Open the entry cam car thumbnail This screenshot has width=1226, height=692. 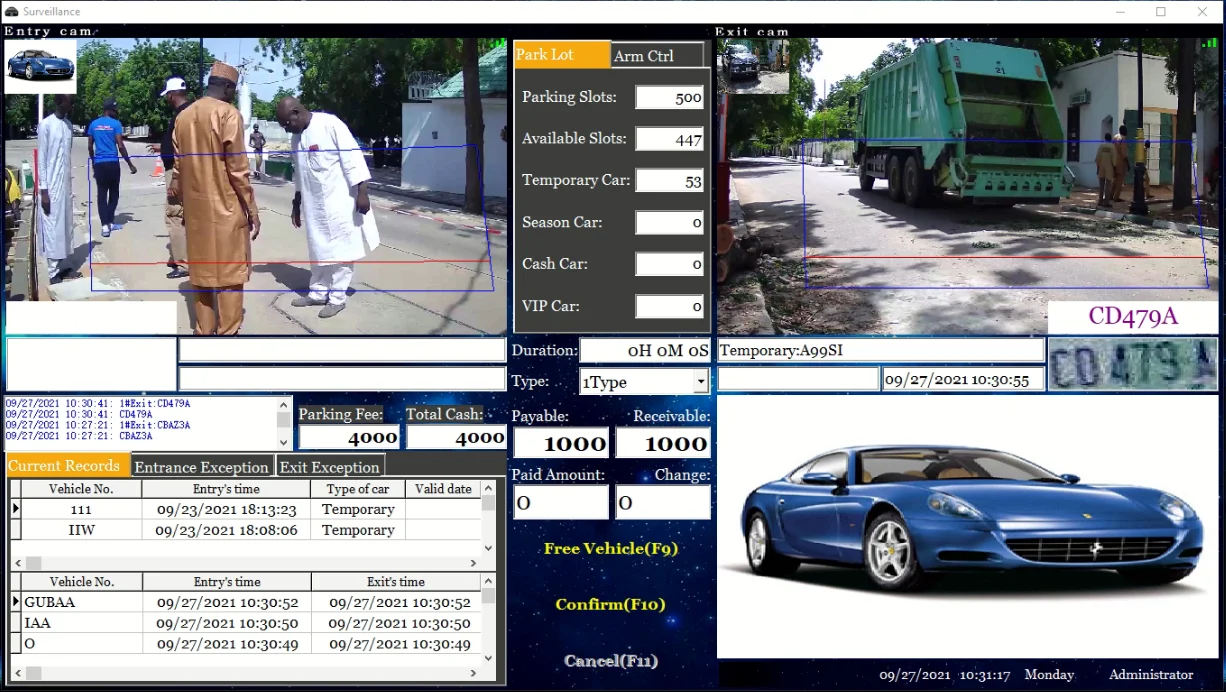tap(40, 66)
